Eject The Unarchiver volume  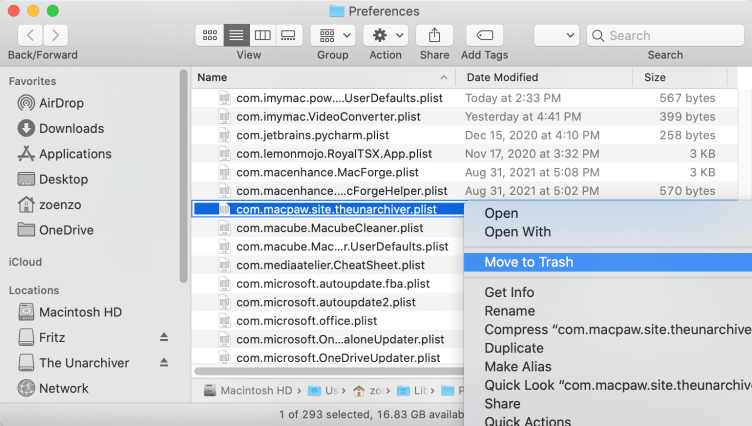[x=164, y=362]
